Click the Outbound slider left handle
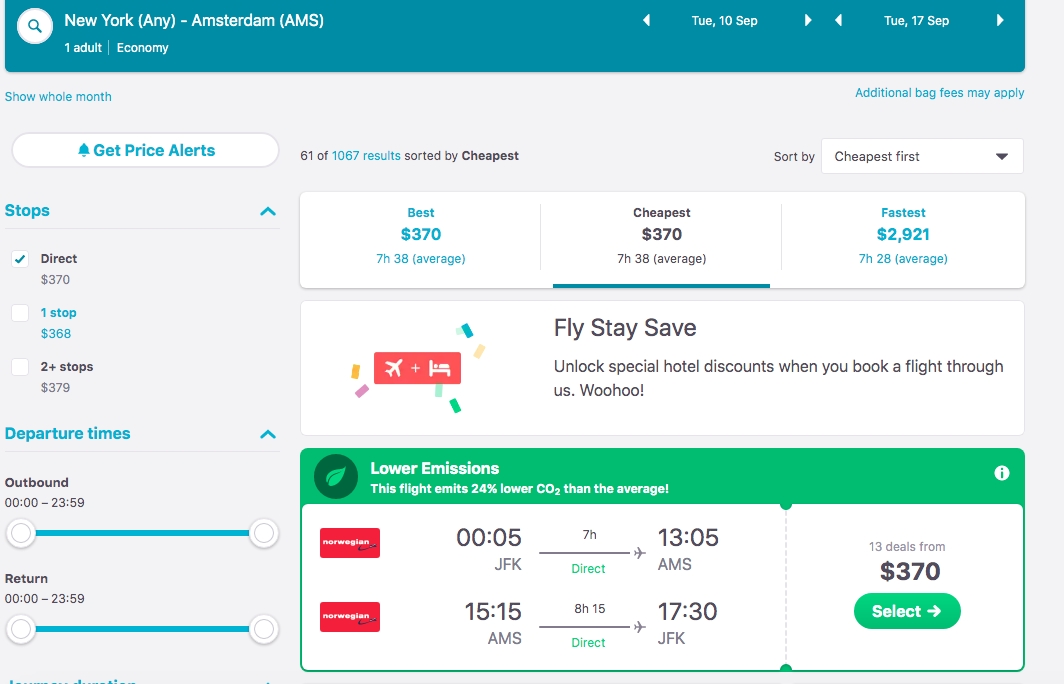The width and height of the screenshot is (1064, 684). click(x=21, y=533)
